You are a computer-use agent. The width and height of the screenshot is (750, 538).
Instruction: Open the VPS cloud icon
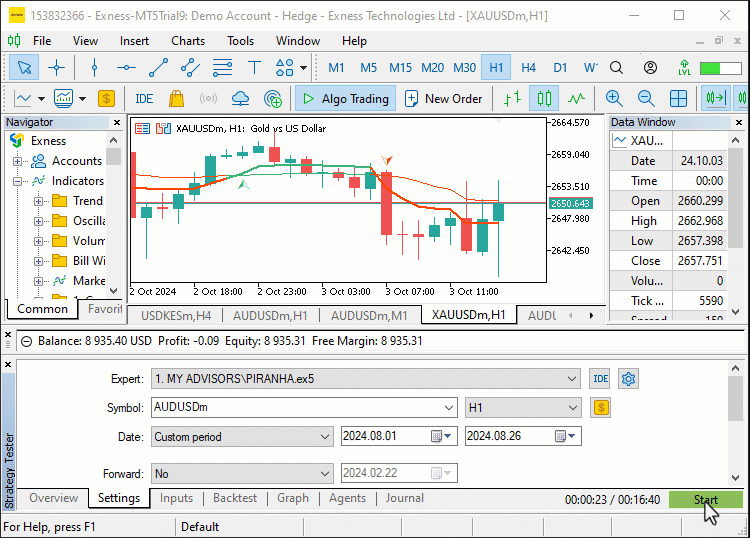240,99
